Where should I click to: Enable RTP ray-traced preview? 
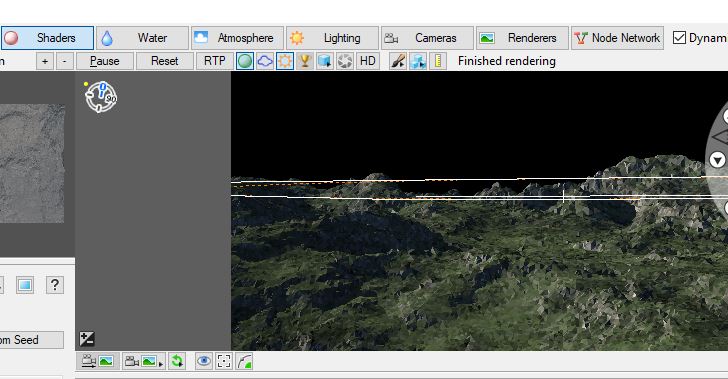click(214, 61)
